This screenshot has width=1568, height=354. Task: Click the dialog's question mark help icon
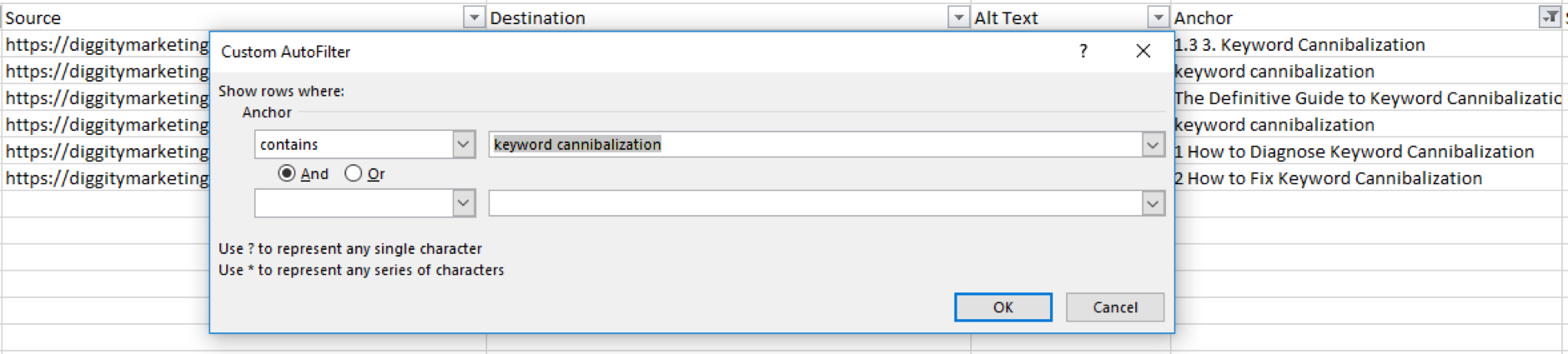click(1083, 52)
